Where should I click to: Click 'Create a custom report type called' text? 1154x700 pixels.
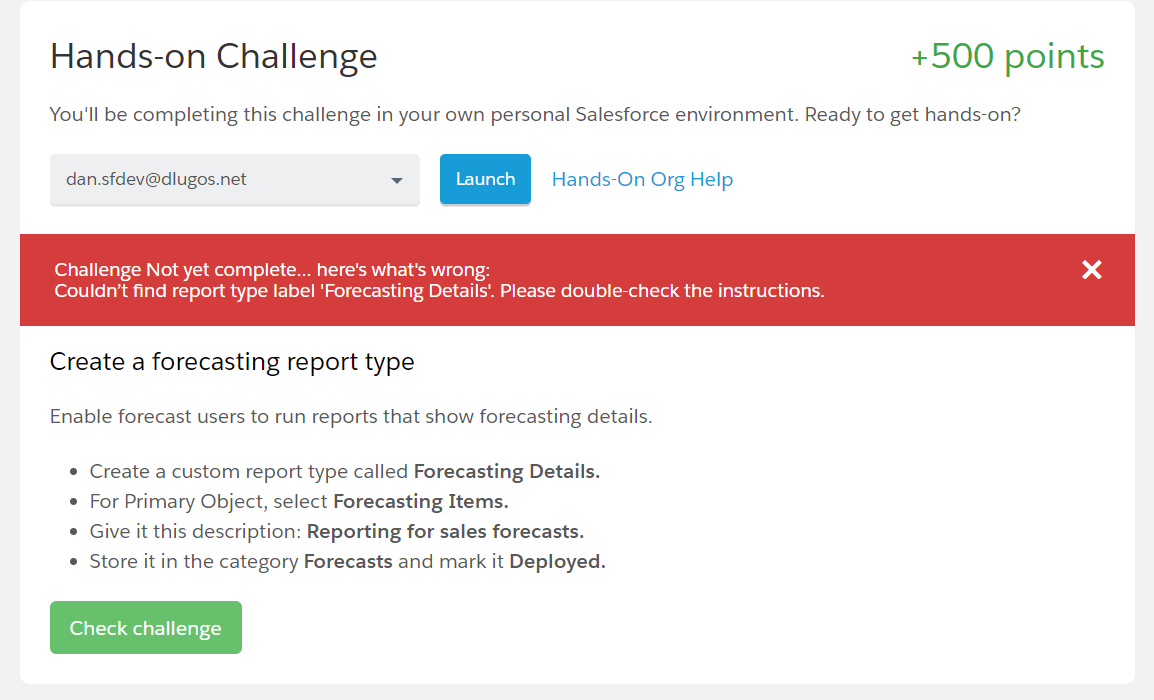249,471
